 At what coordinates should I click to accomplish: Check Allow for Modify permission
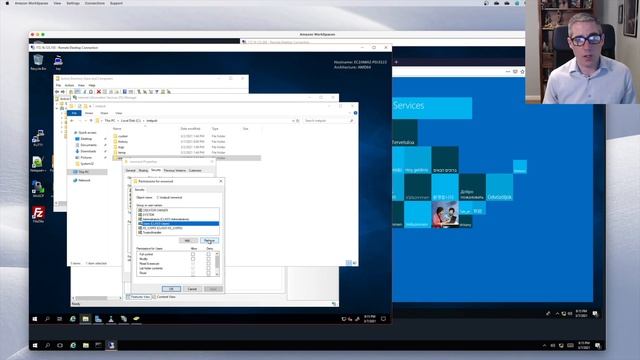[x=193, y=259]
